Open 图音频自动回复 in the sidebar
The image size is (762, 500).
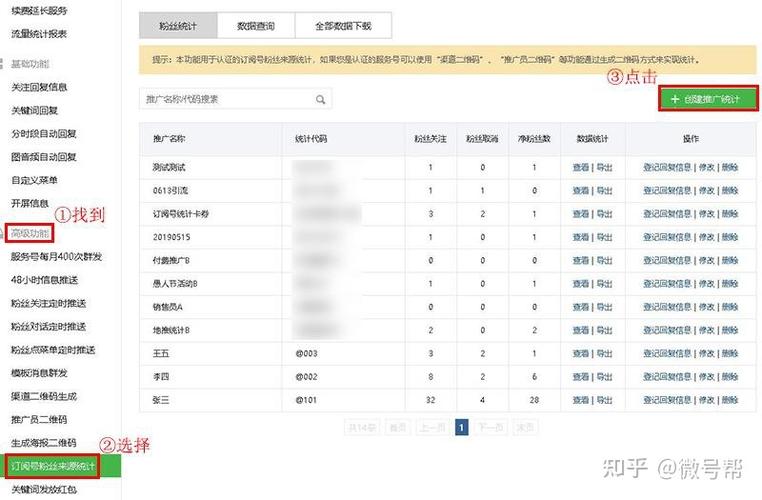(44, 157)
